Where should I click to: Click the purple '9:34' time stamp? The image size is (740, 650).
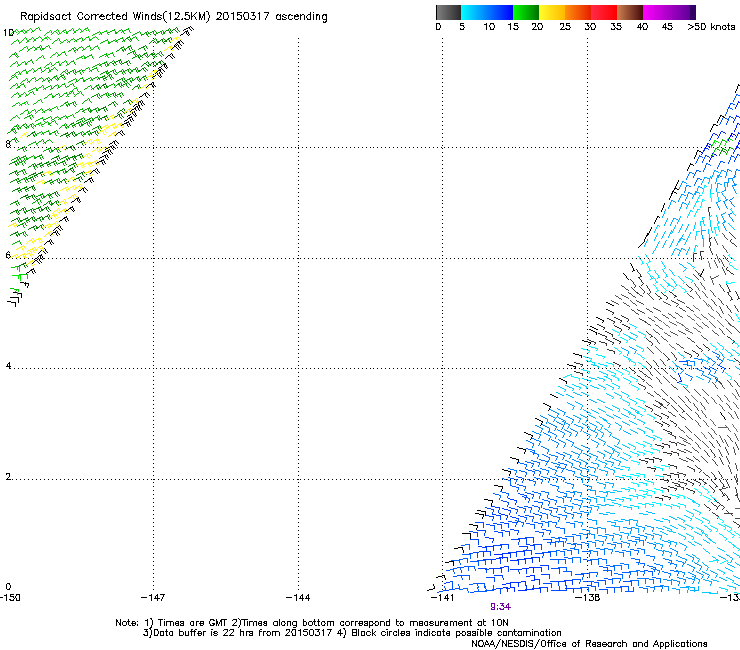click(500, 607)
